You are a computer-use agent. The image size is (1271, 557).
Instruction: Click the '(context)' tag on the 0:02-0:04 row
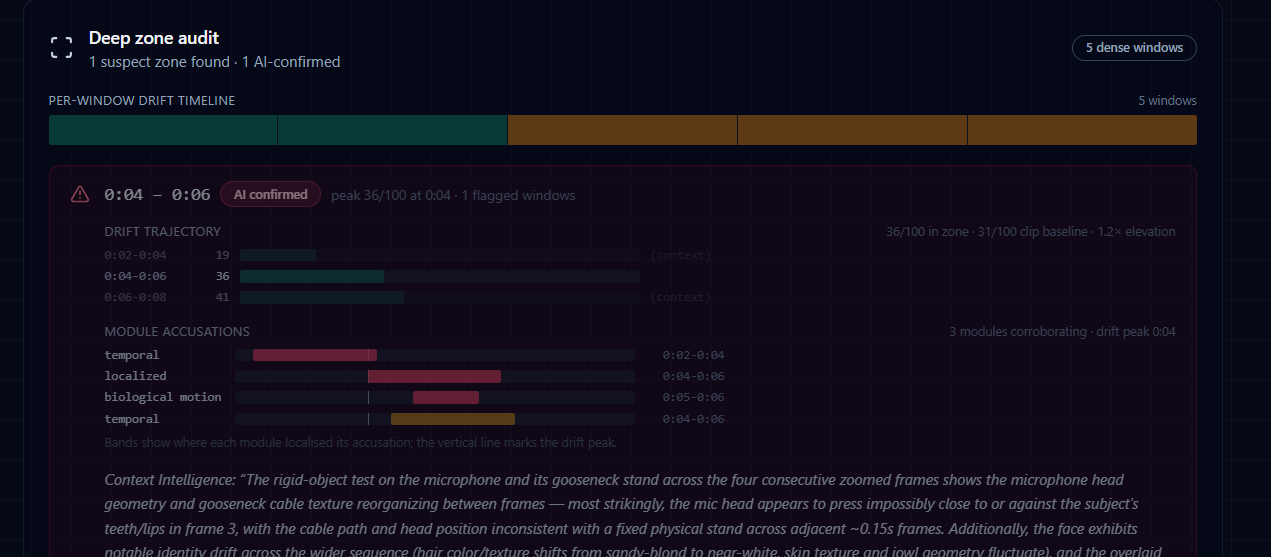click(x=680, y=255)
